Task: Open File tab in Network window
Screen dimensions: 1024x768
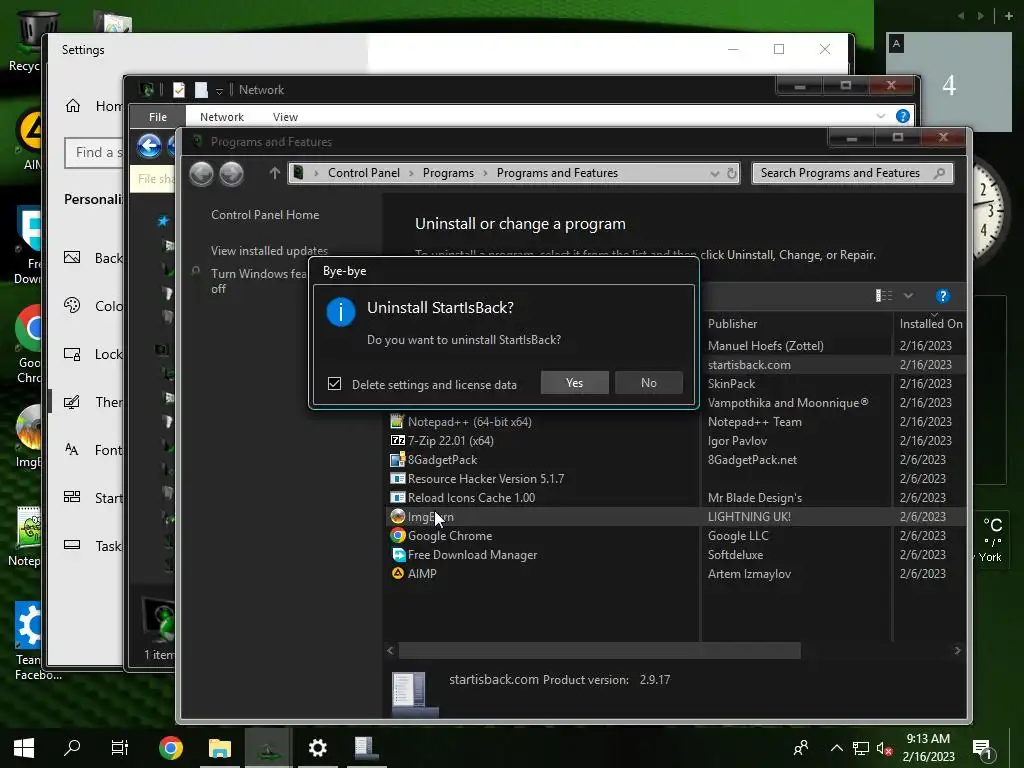Action: coord(157,117)
